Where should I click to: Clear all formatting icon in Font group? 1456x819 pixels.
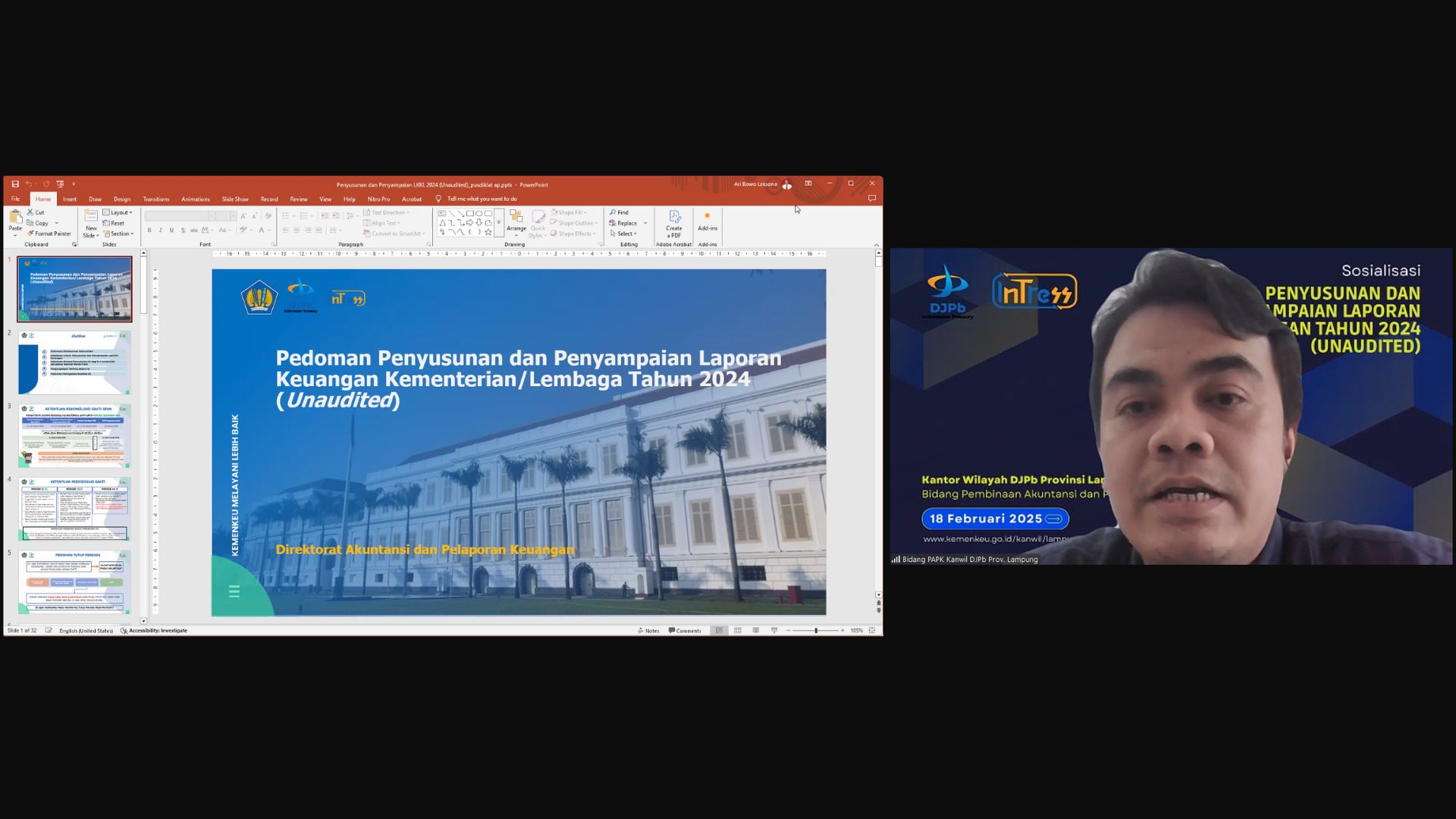(268, 216)
